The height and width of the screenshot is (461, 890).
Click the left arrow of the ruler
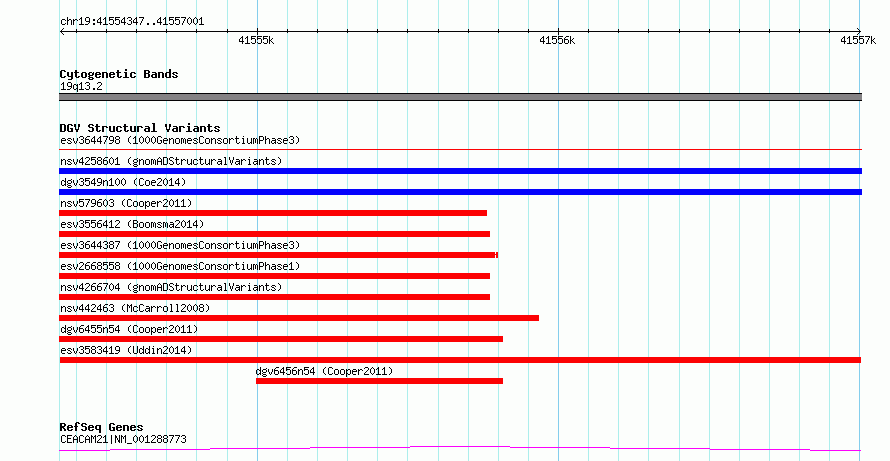pos(62,31)
